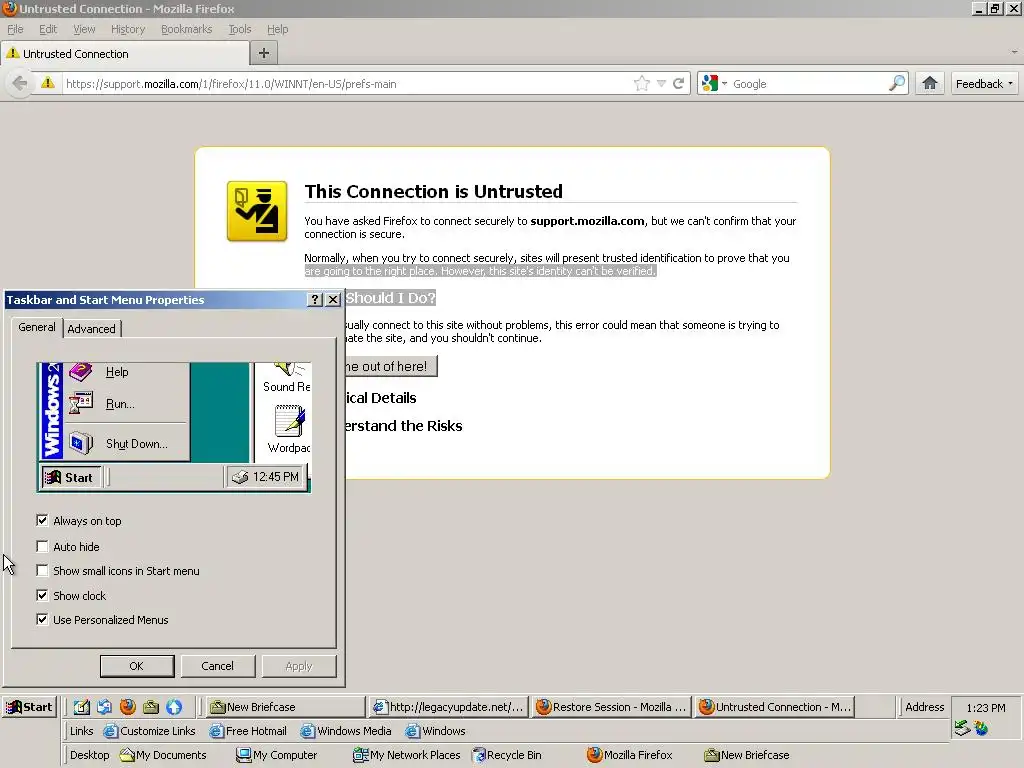Image resolution: width=1024 pixels, height=768 pixels.
Task: Expand 'I Understand the Risks' section
Action: [x=404, y=426]
